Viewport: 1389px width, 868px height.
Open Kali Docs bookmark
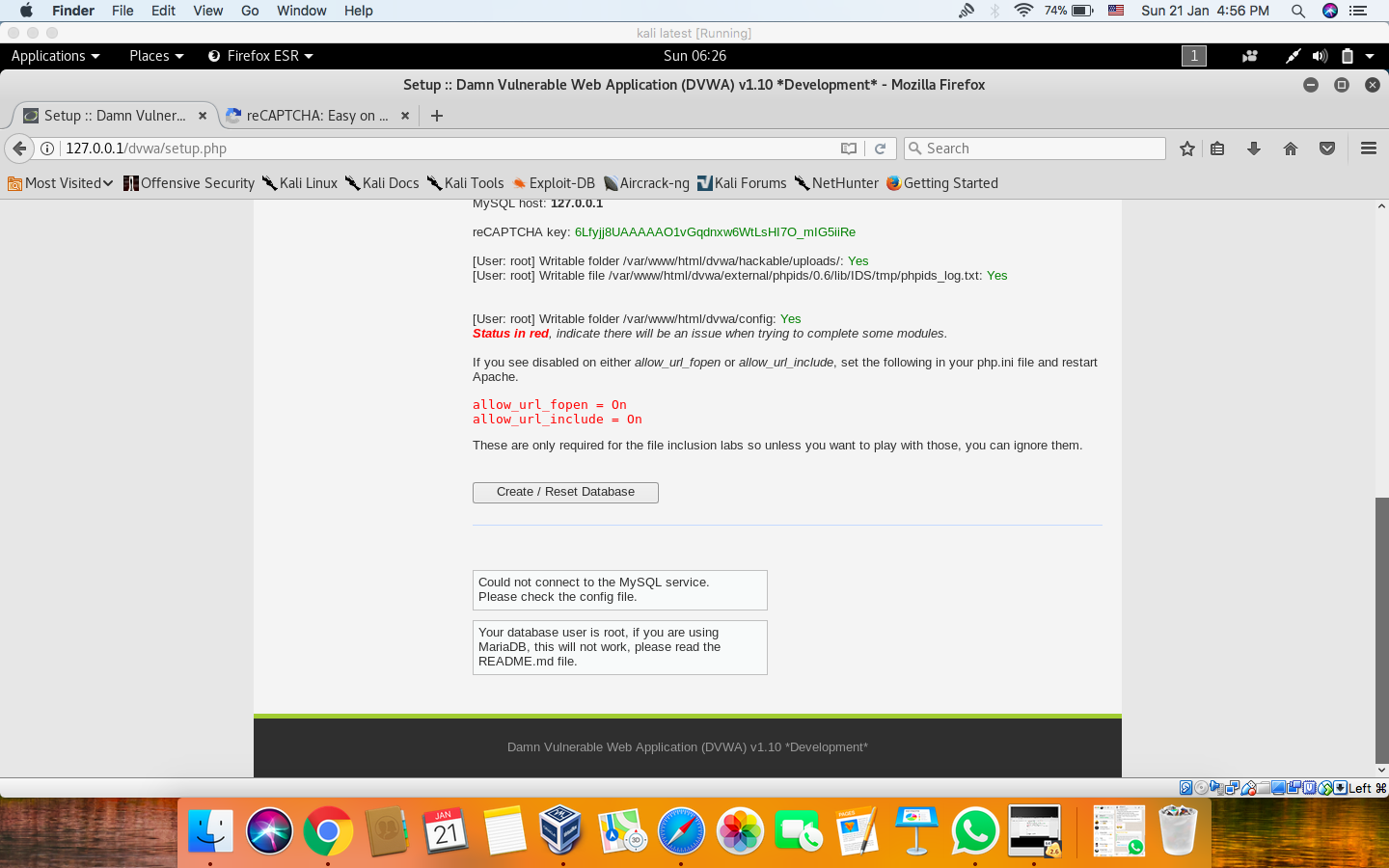point(382,183)
